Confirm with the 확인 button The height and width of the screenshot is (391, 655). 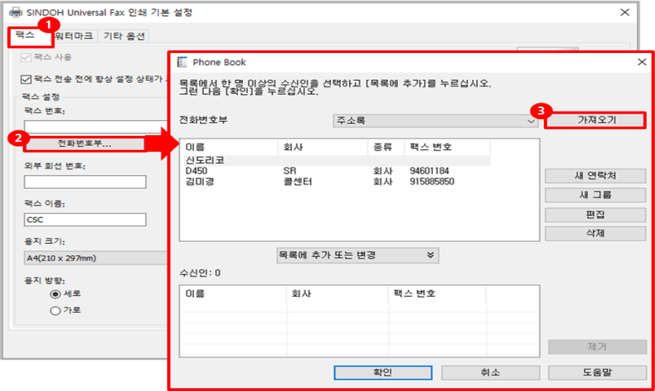[383, 373]
